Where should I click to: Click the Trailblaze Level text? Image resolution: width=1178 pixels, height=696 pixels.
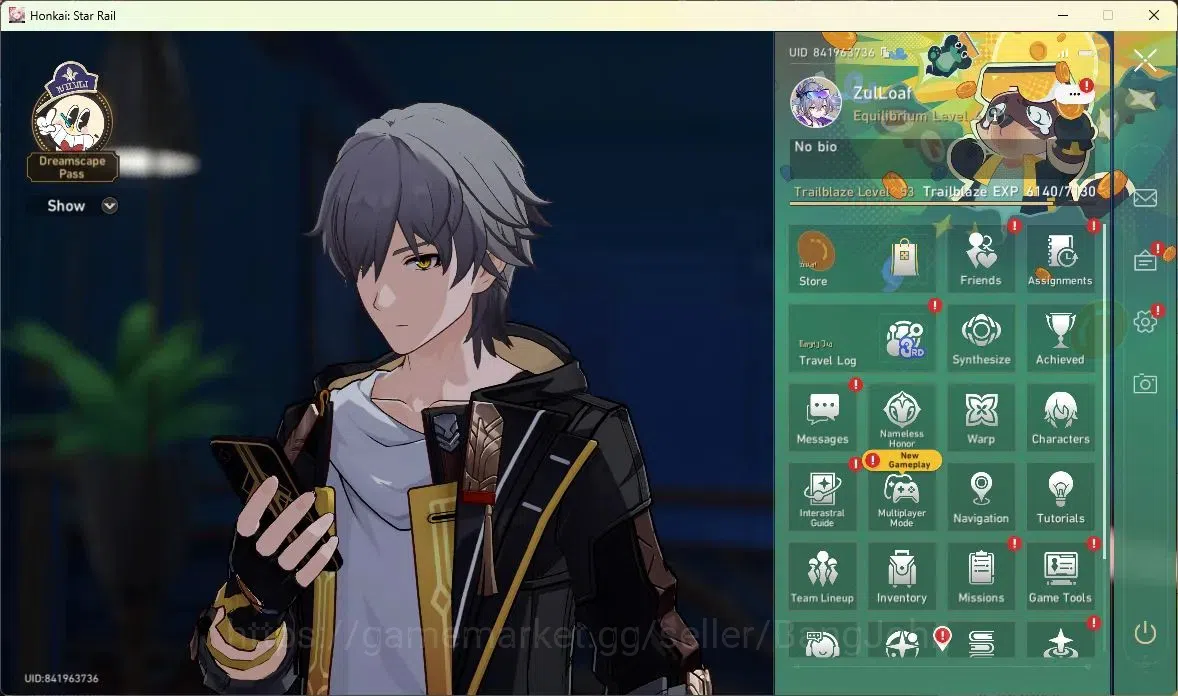854,192
